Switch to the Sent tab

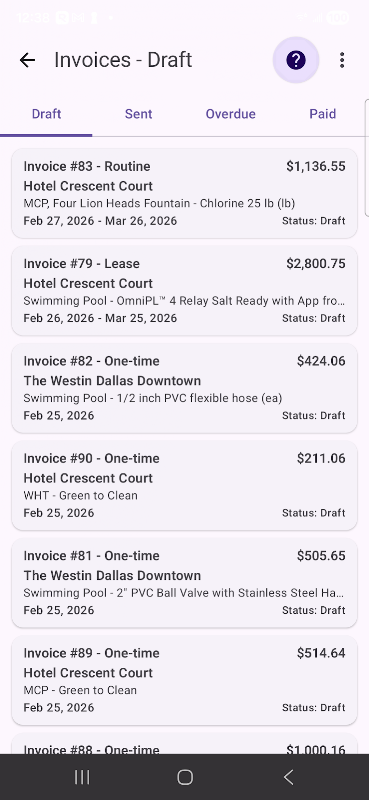(138, 114)
